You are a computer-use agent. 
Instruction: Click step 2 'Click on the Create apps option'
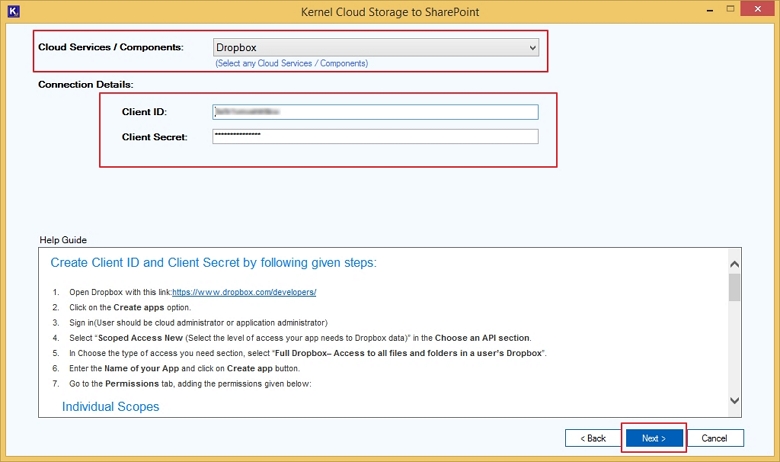tap(130, 307)
